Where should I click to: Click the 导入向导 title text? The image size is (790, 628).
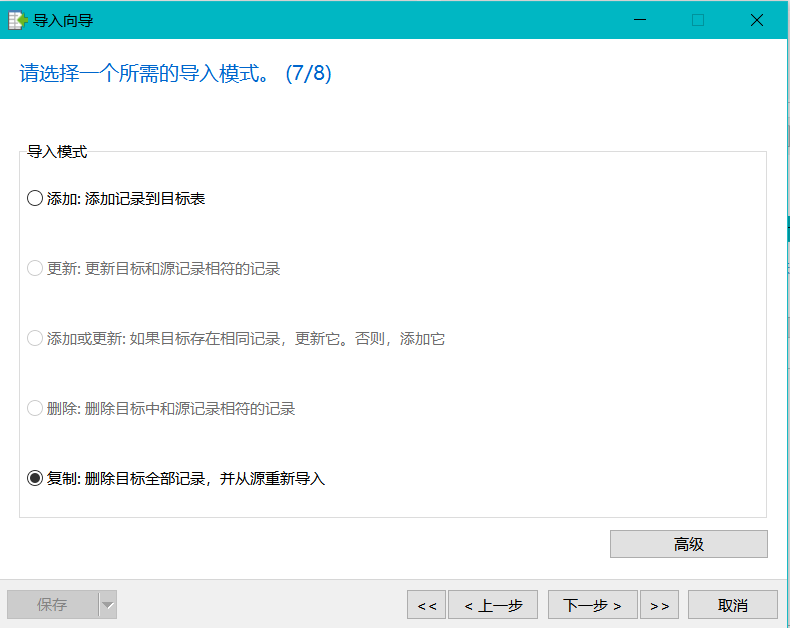tap(64, 20)
